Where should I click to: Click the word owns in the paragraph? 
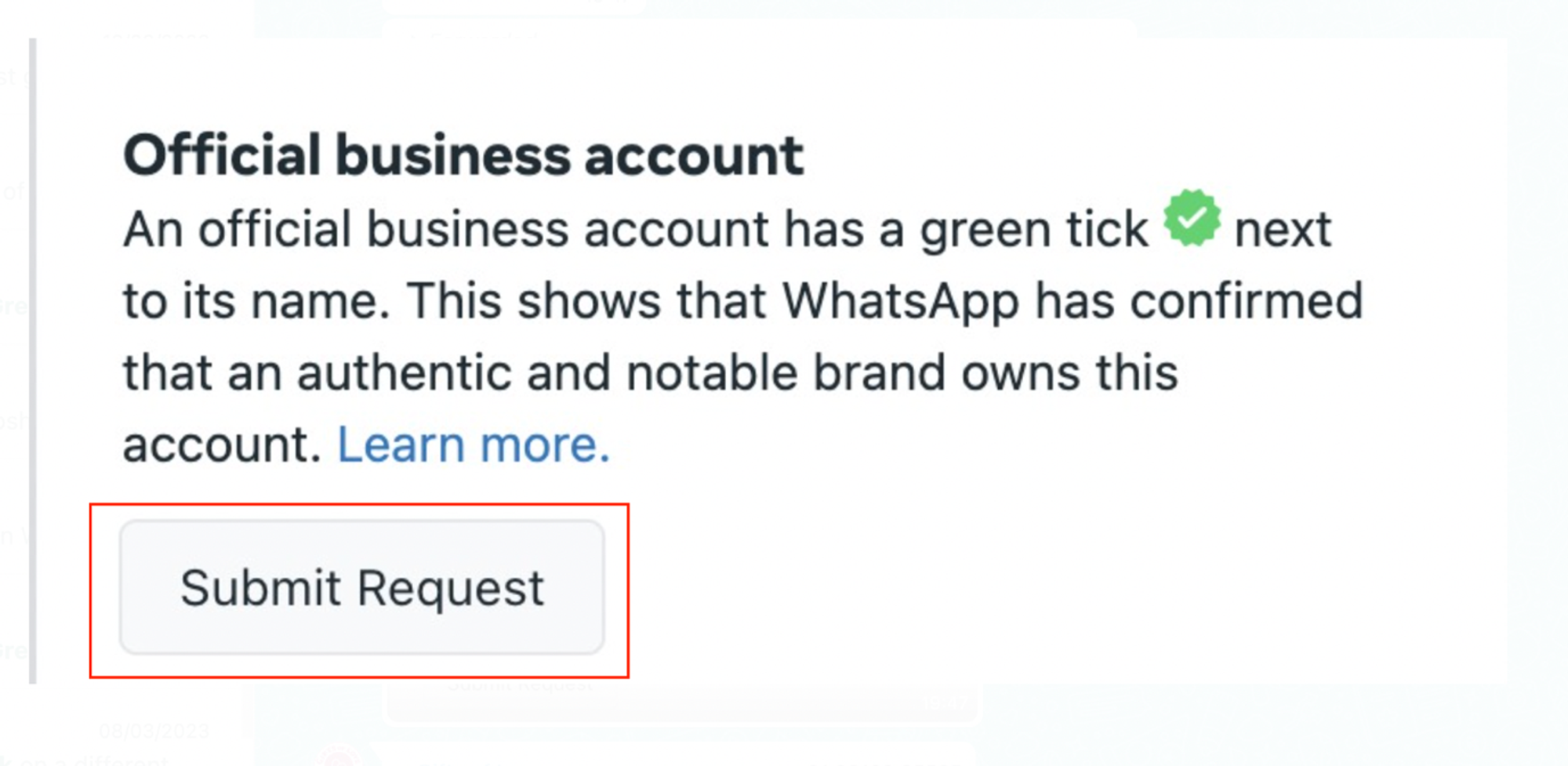pyautogui.click(x=1021, y=372)
